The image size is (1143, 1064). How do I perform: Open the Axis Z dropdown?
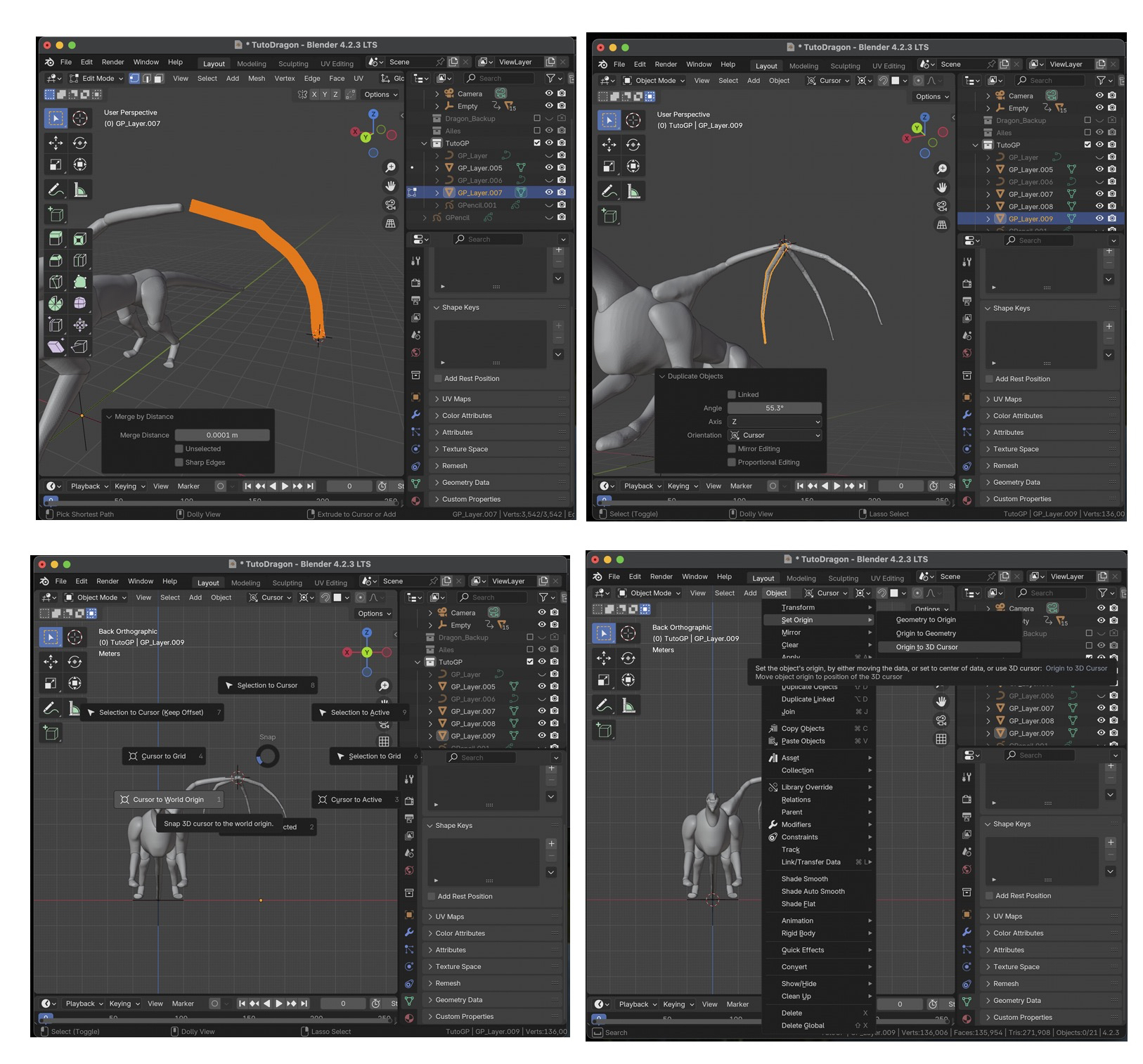[775, 422]
